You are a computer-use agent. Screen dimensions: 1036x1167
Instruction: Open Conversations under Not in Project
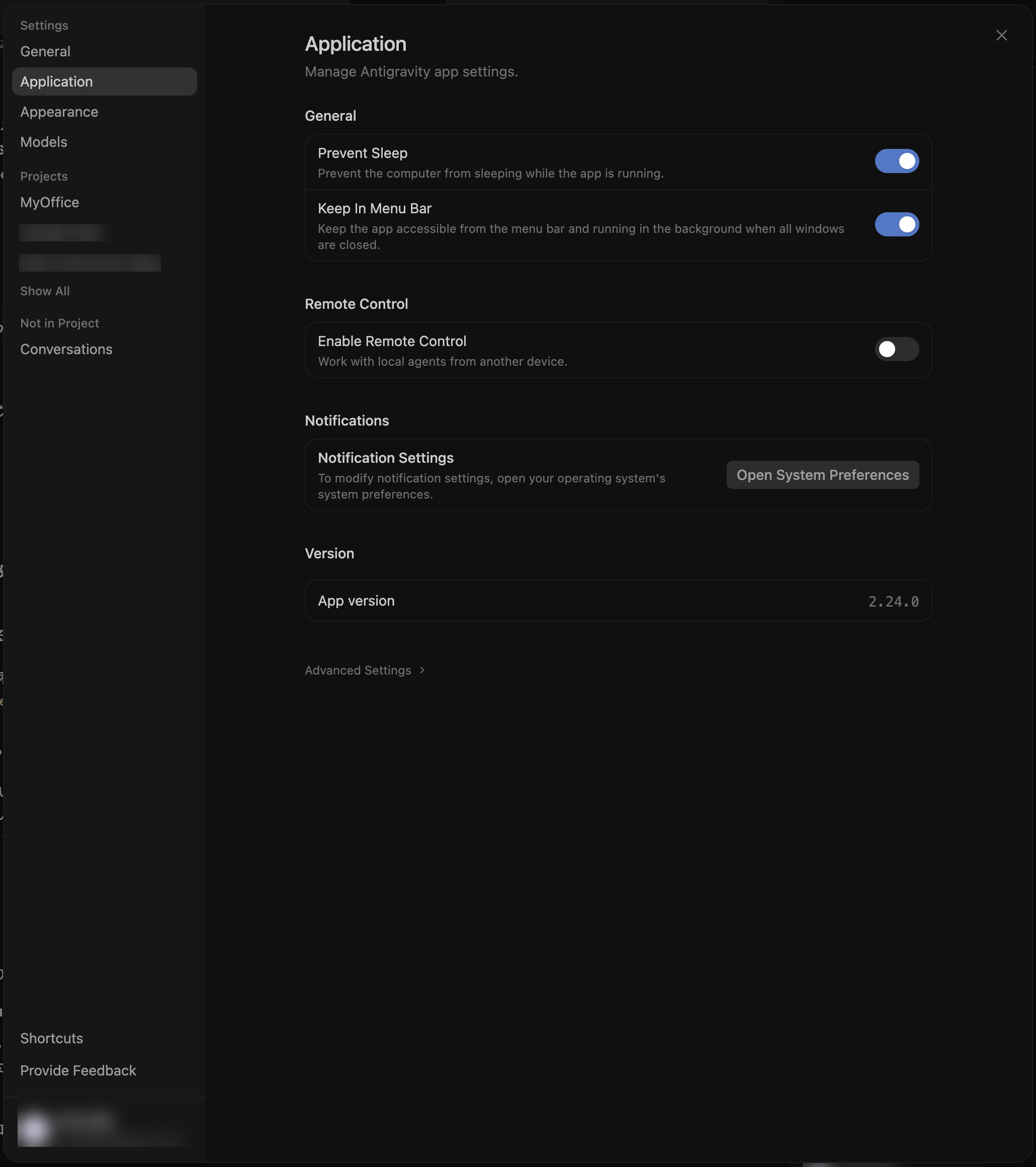[x=104, y=349]
